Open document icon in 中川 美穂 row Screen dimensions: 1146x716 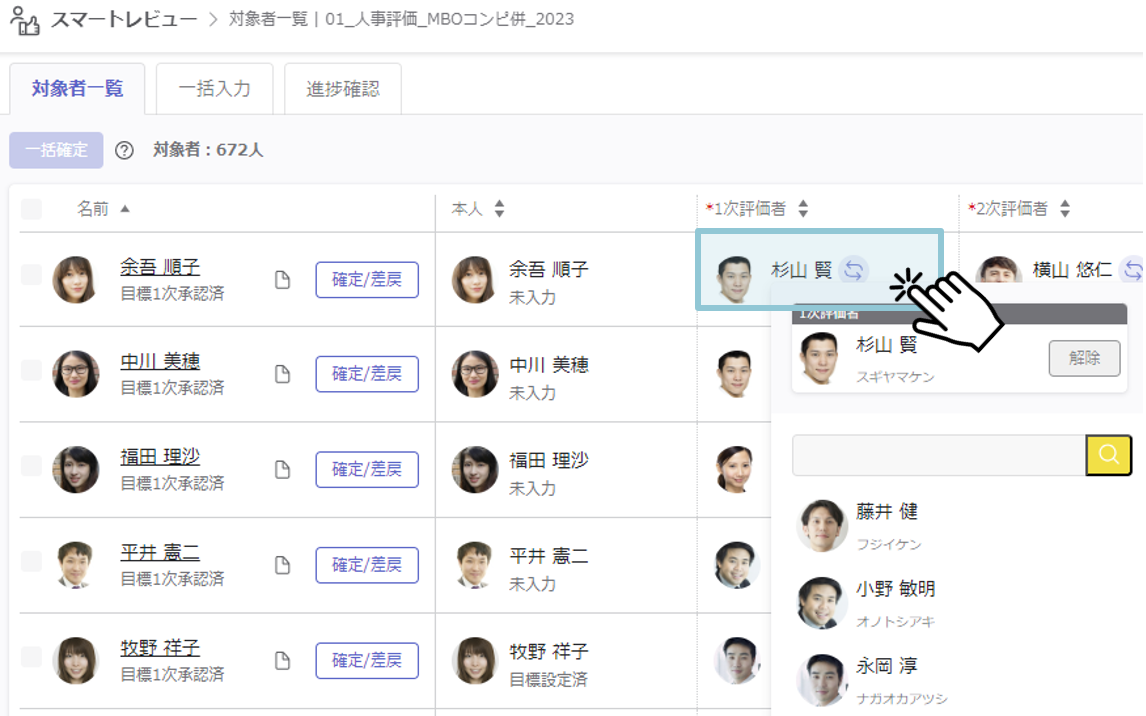coord(282,374)
